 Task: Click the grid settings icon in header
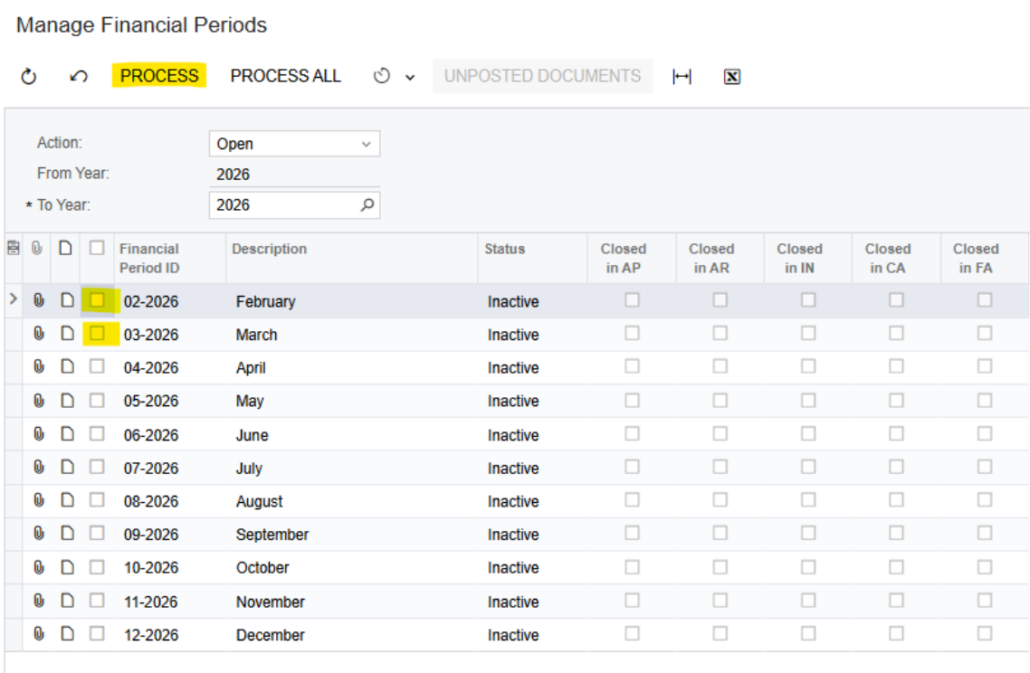(x=11, y=247)
